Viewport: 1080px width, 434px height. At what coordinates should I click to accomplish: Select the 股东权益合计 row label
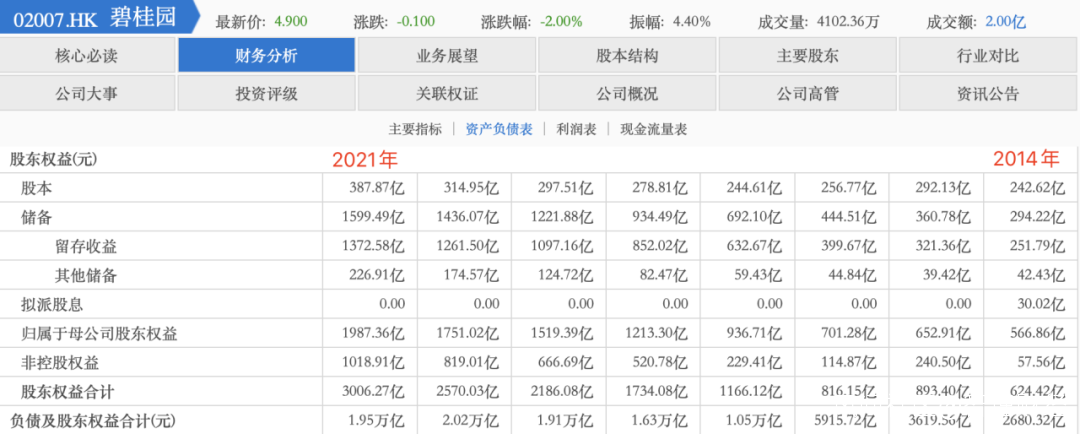(x=68, y=392)
